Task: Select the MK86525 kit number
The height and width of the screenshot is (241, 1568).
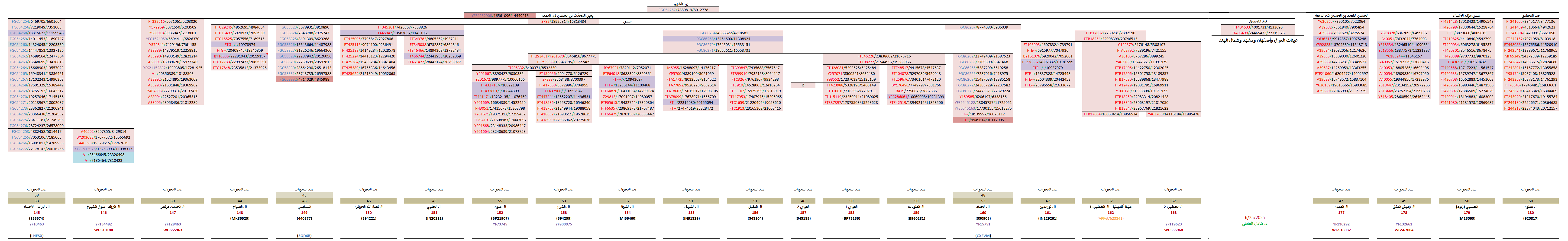Action: [240, 219]
